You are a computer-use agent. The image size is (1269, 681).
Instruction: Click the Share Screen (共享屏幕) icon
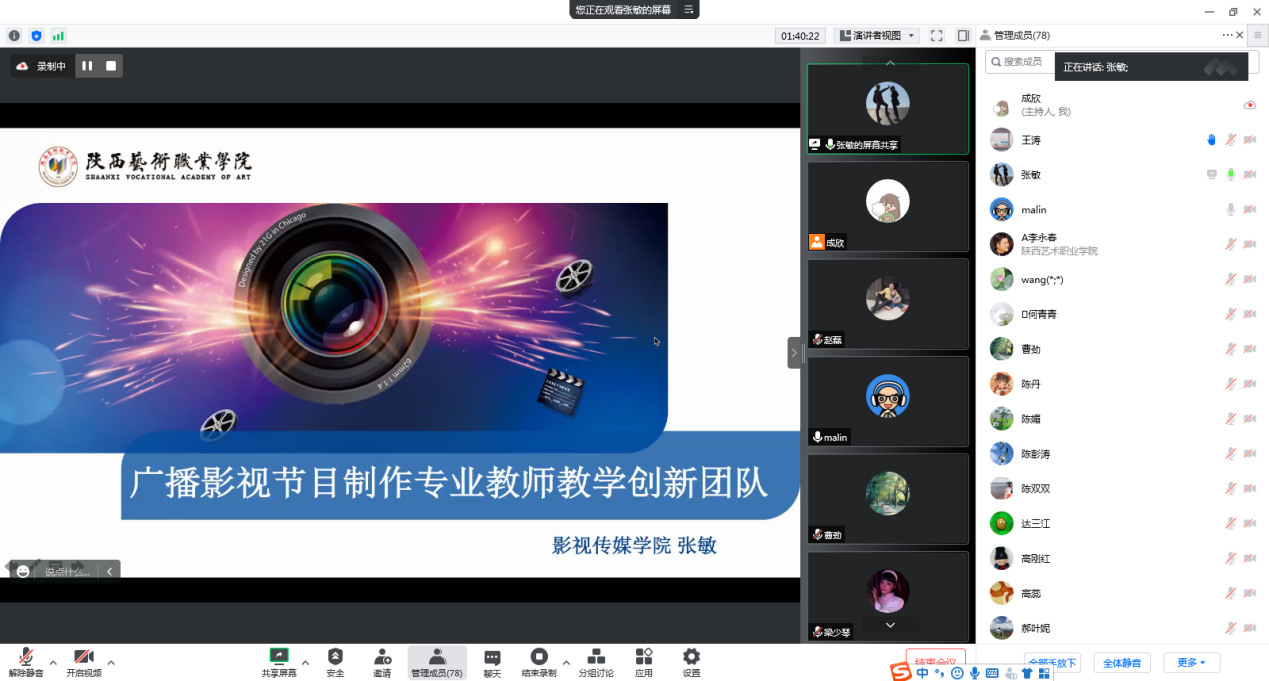coord(279,657)
